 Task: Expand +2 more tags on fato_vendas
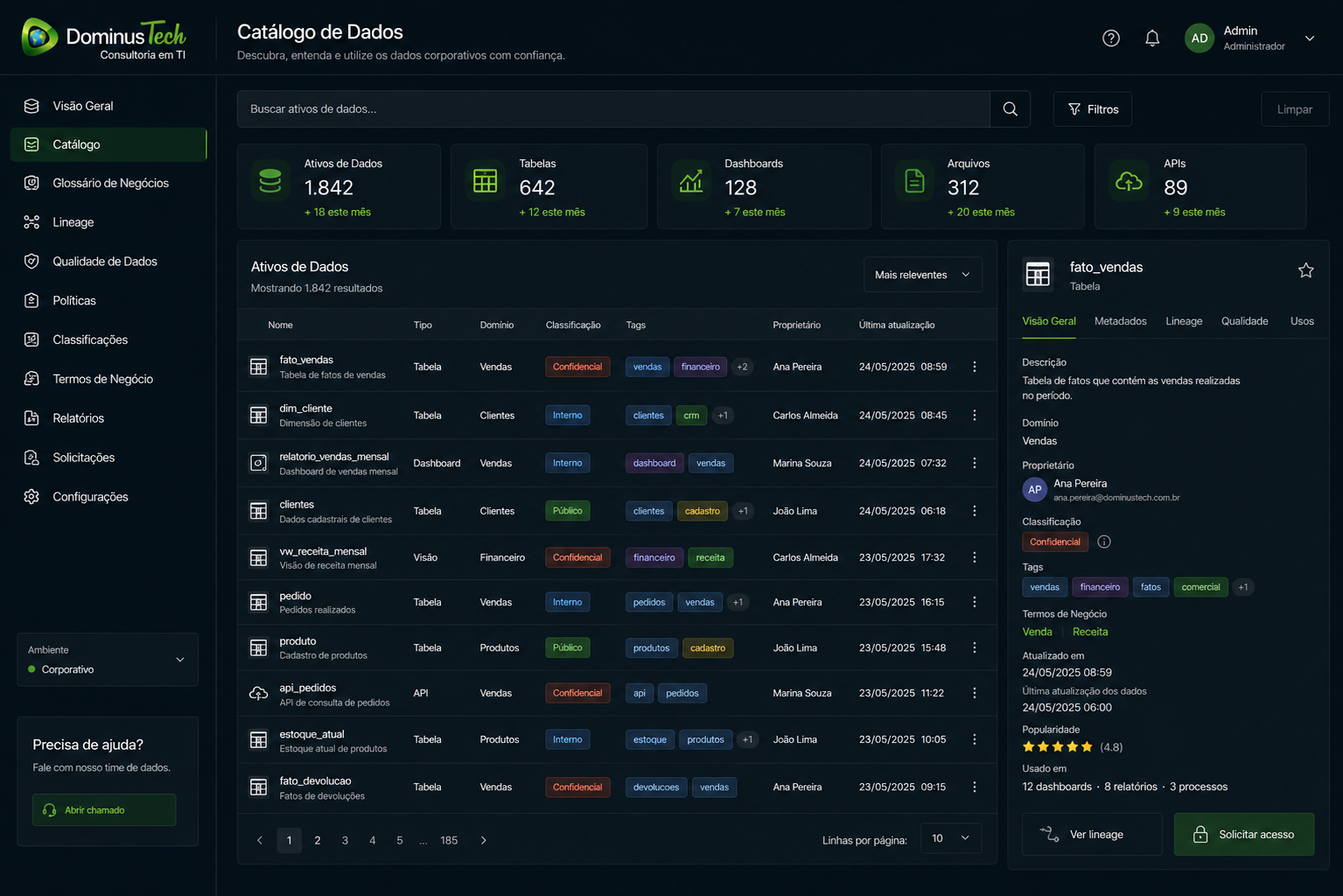[x=742, y=367]
